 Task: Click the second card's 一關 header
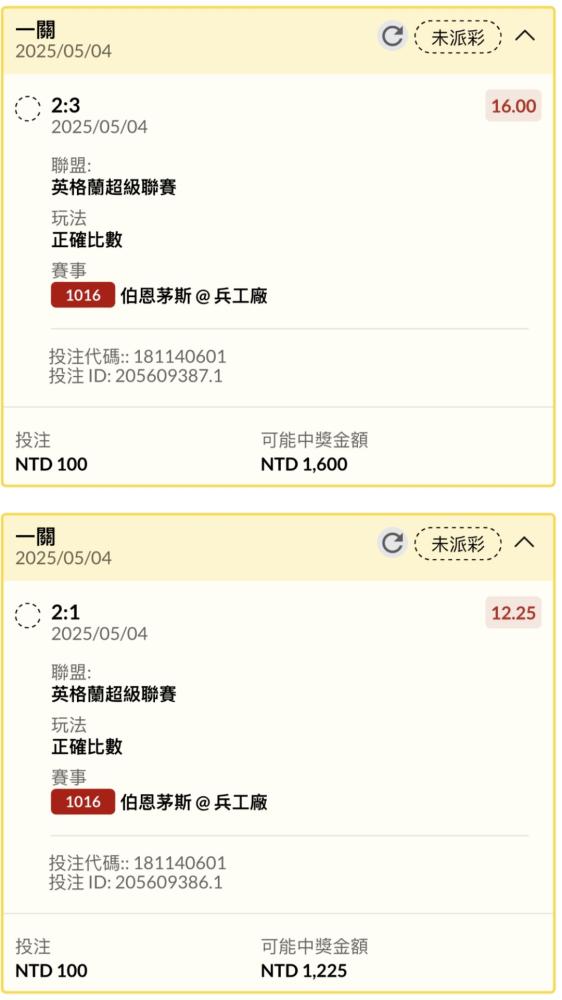[x=36, y=536]
